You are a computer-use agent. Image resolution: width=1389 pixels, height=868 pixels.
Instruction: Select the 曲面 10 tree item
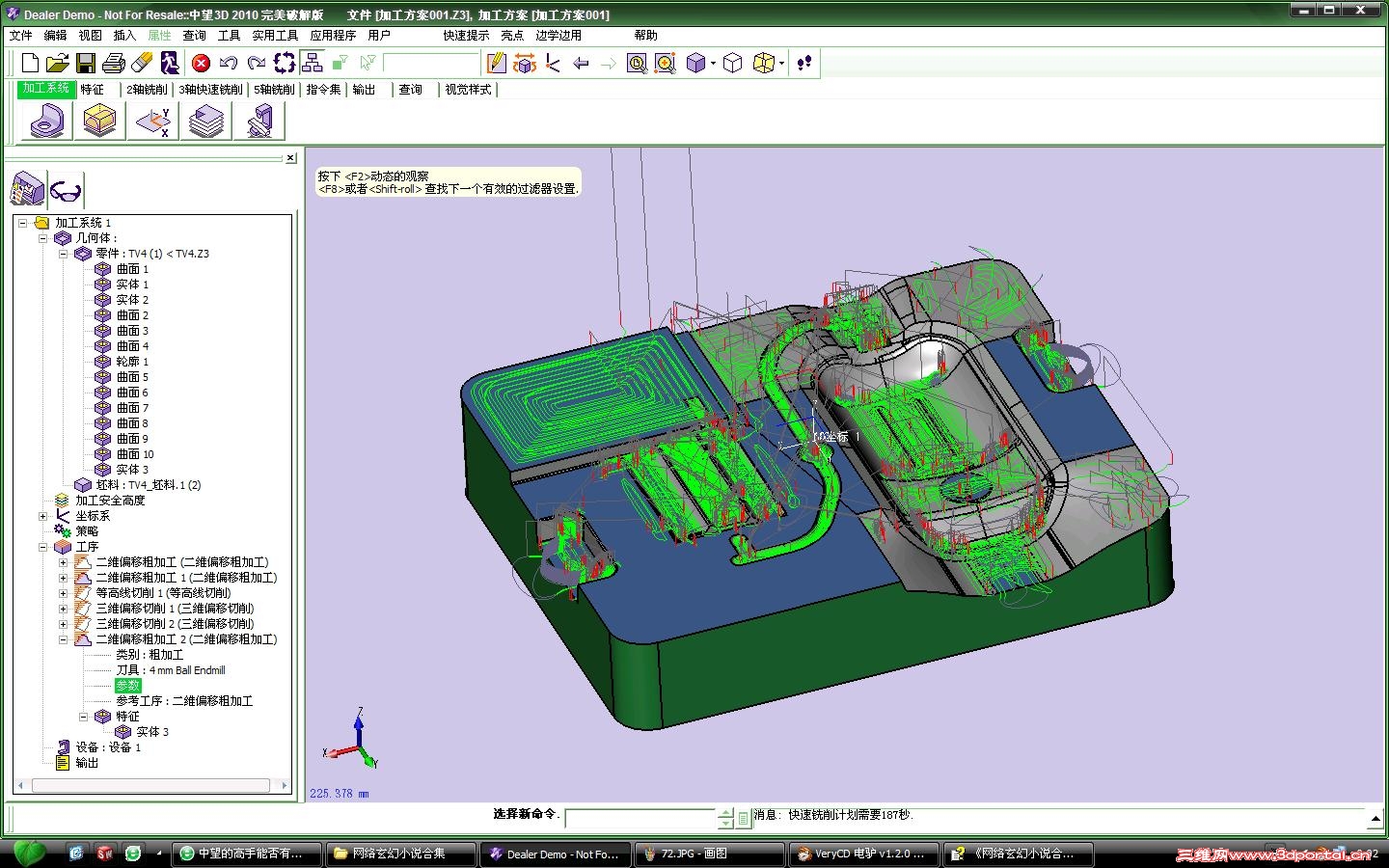(135, 454)
